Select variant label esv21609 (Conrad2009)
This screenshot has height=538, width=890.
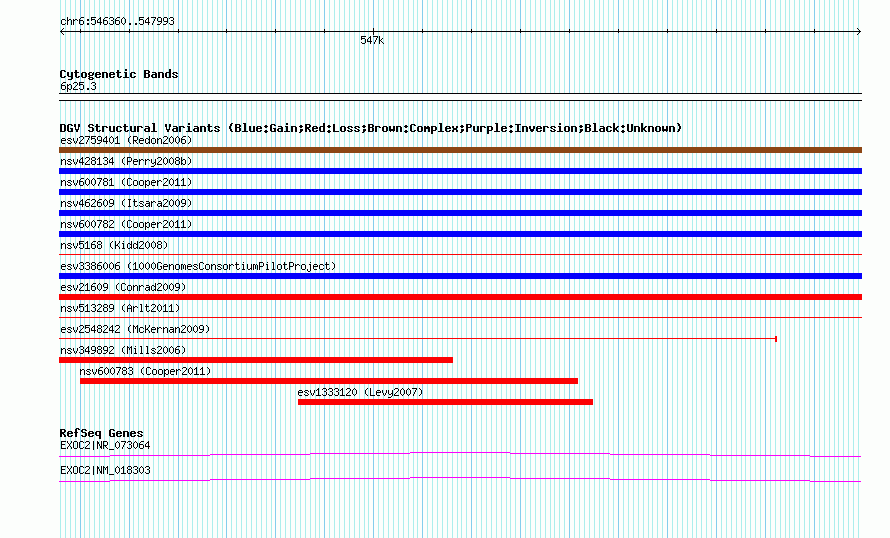pos(123,287)
